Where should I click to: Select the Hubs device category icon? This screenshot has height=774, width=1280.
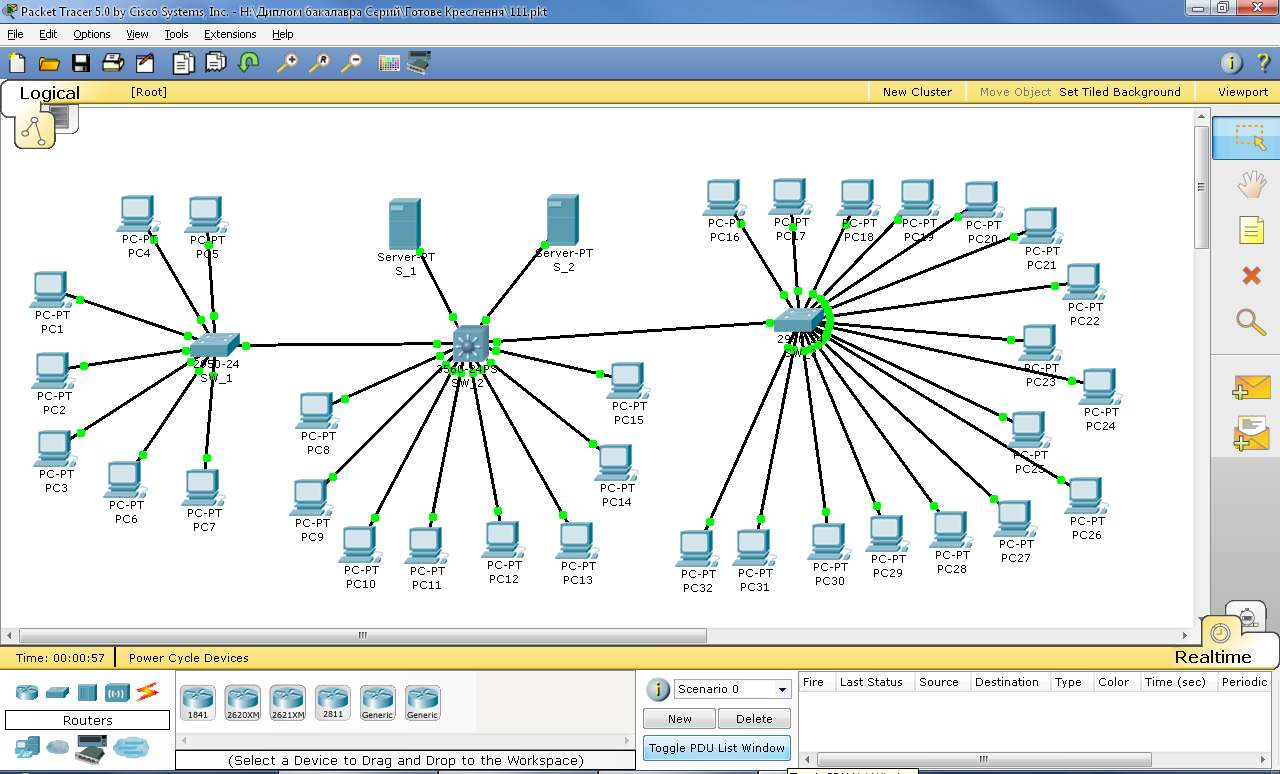point(87,691)
